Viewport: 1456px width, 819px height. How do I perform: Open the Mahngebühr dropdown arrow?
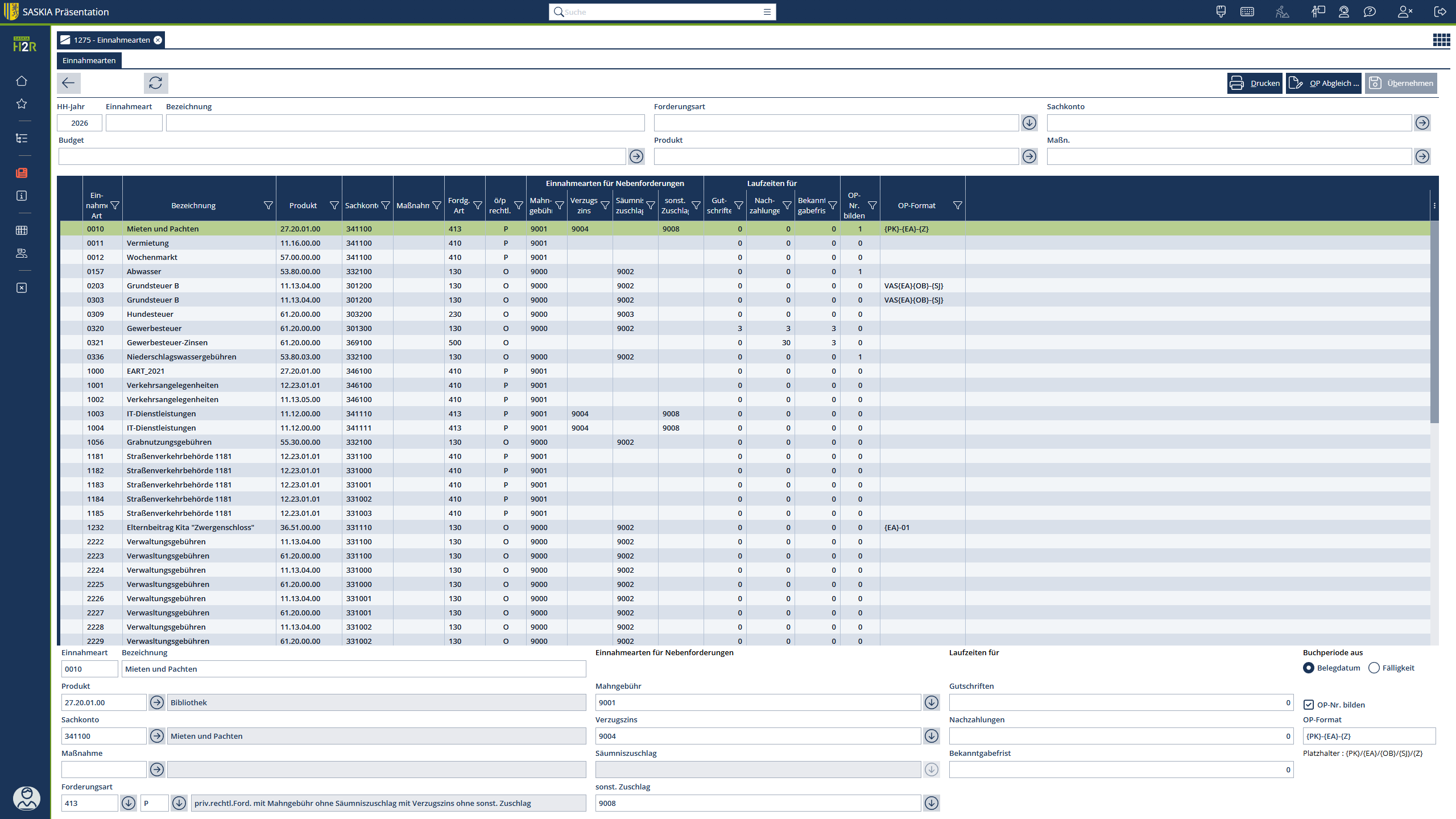point(931,702)
